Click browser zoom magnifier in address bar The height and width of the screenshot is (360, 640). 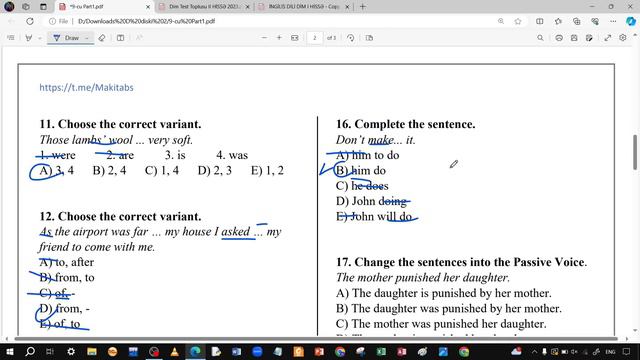(501, 21)
